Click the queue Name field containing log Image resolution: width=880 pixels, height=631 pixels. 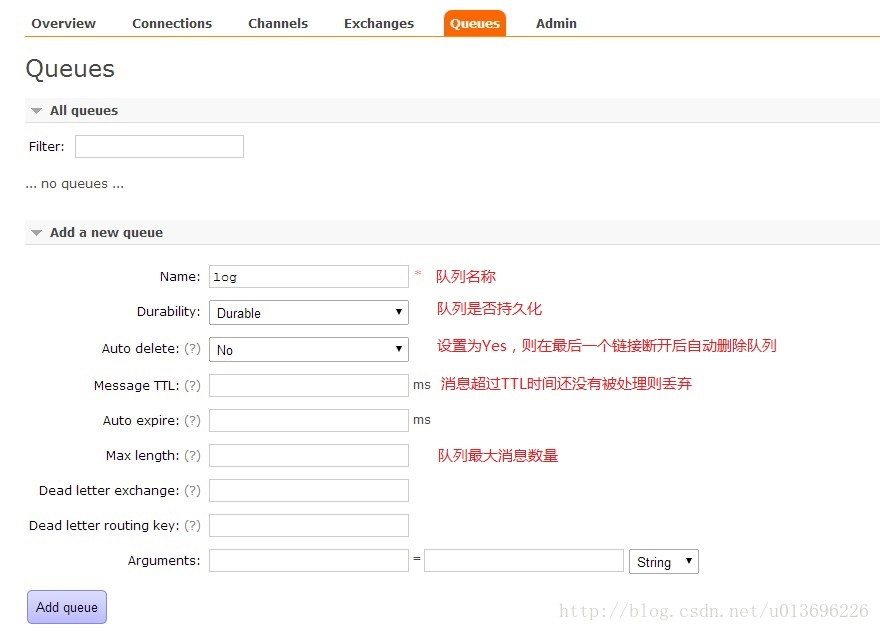tap(309, 277)
